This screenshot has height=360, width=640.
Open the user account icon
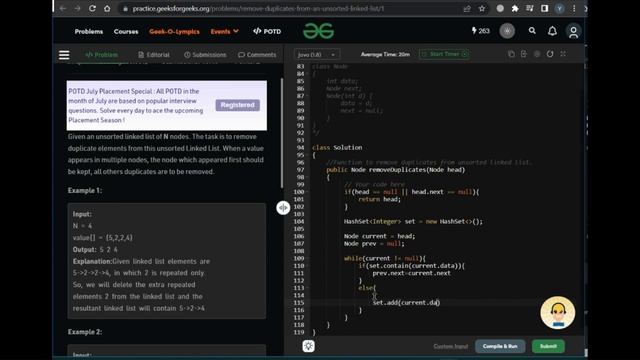(573, 31)
